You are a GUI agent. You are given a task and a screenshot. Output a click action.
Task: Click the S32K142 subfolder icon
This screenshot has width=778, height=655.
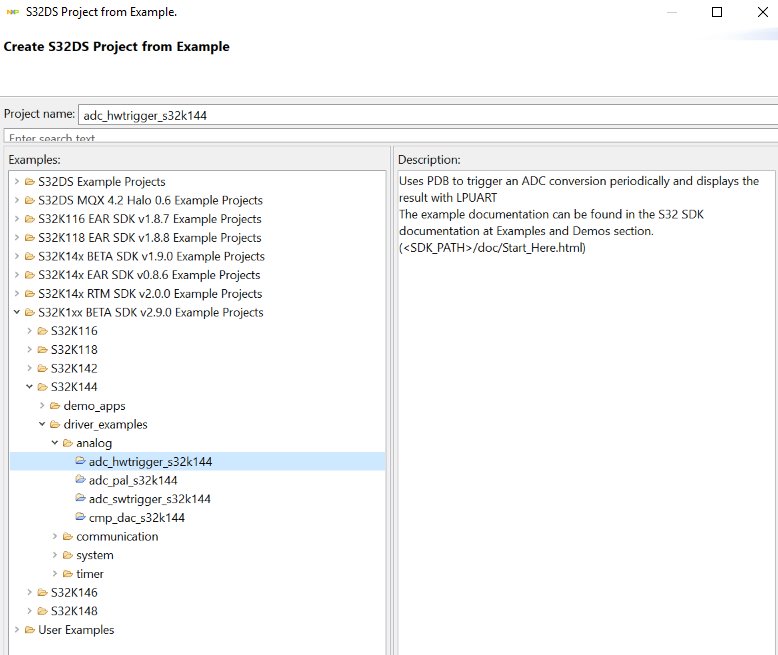tap(43, 368)
